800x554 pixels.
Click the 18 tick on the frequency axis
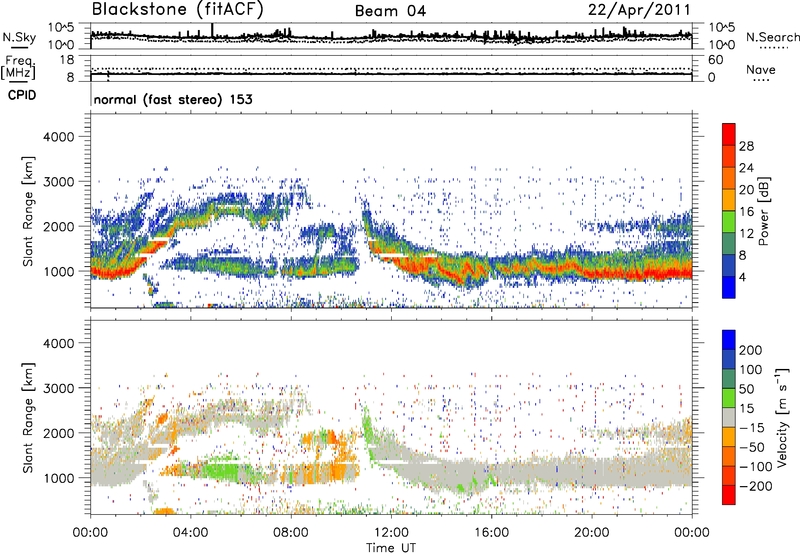67,60
